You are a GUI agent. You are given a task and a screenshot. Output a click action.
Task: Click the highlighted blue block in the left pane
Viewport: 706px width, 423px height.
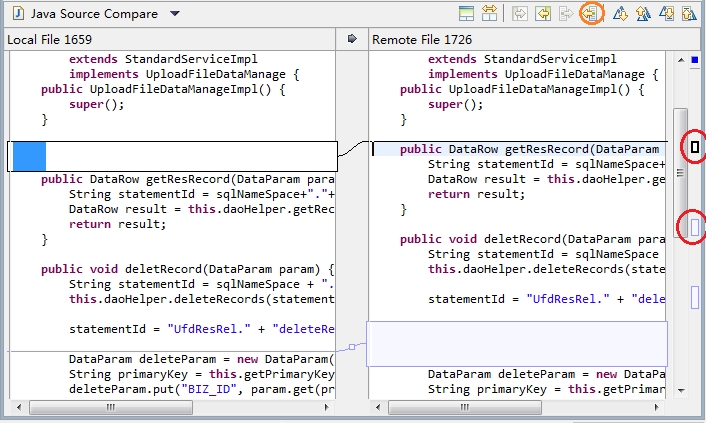pos(29,156)
